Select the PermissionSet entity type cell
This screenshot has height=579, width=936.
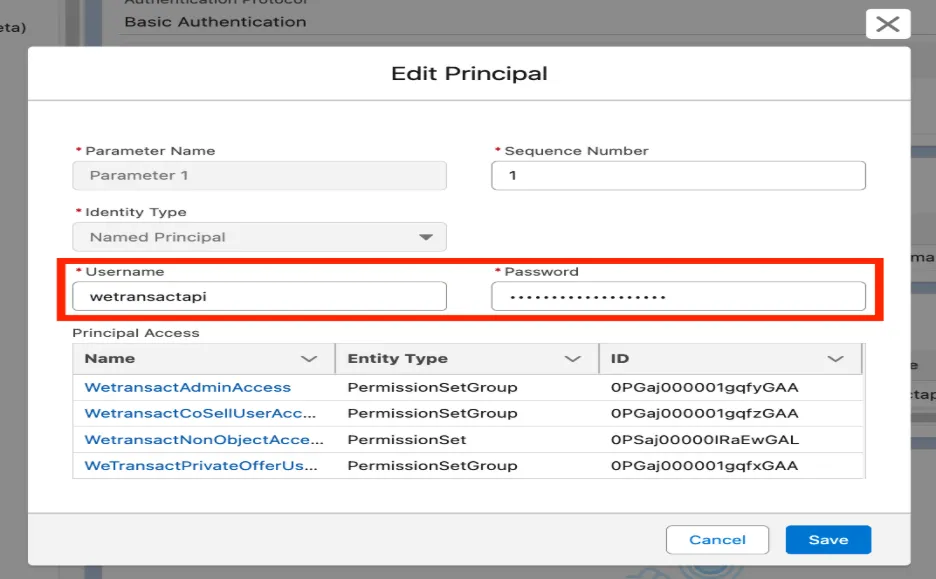(407, 439)
